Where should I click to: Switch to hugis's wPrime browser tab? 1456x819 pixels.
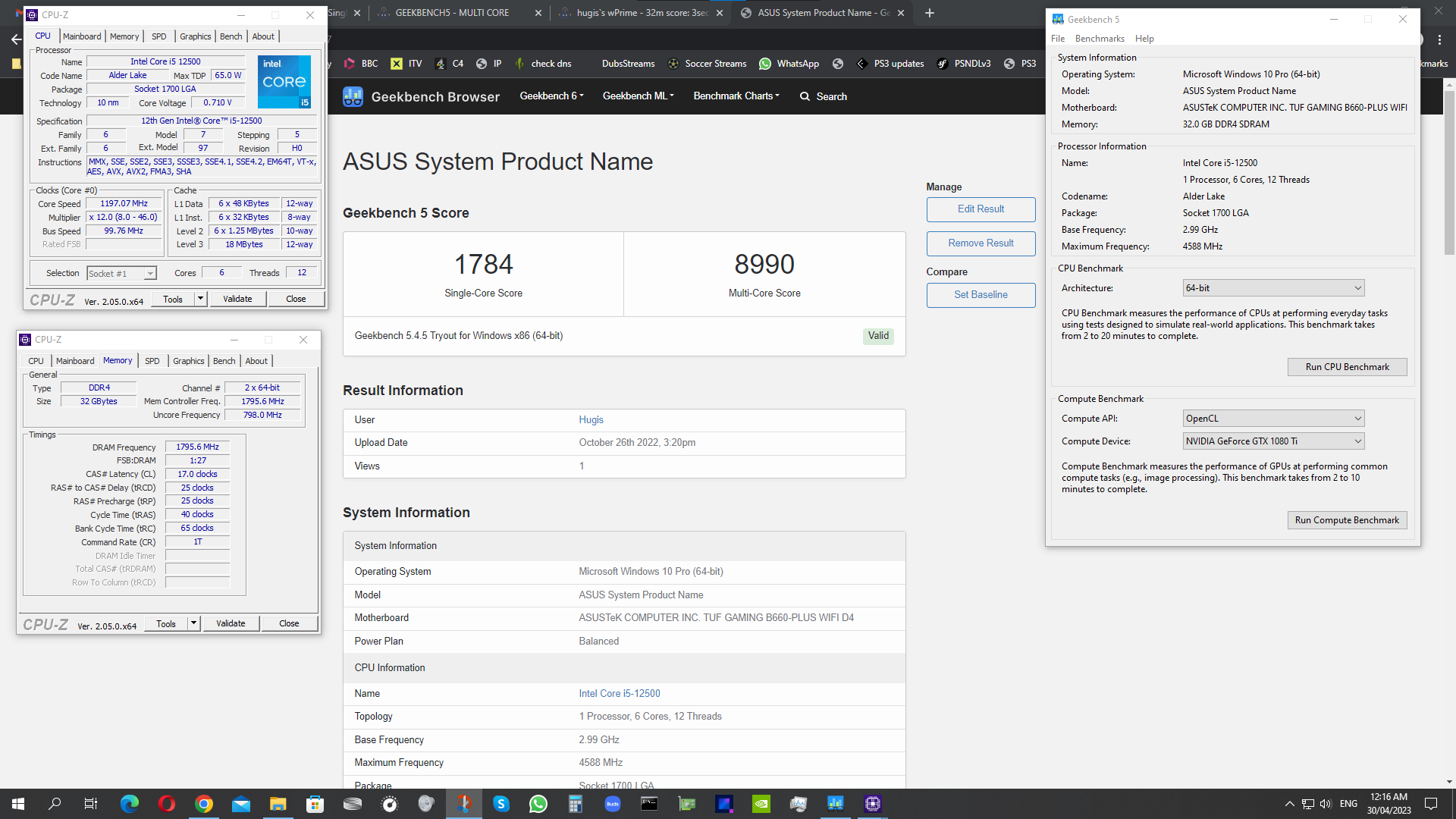[641, 13]
